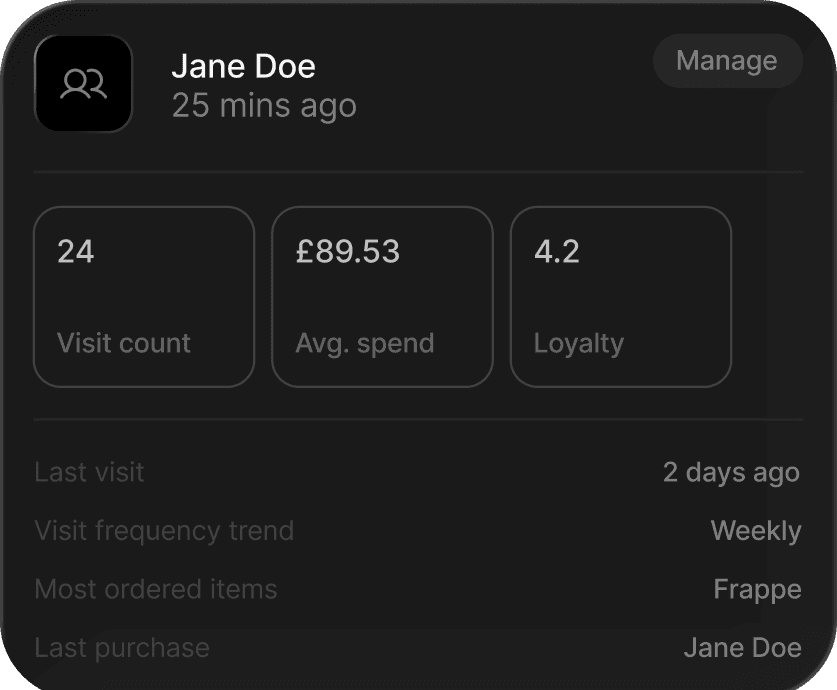
Task: Click the customer group avatar icon
Action: pos(83,84)
